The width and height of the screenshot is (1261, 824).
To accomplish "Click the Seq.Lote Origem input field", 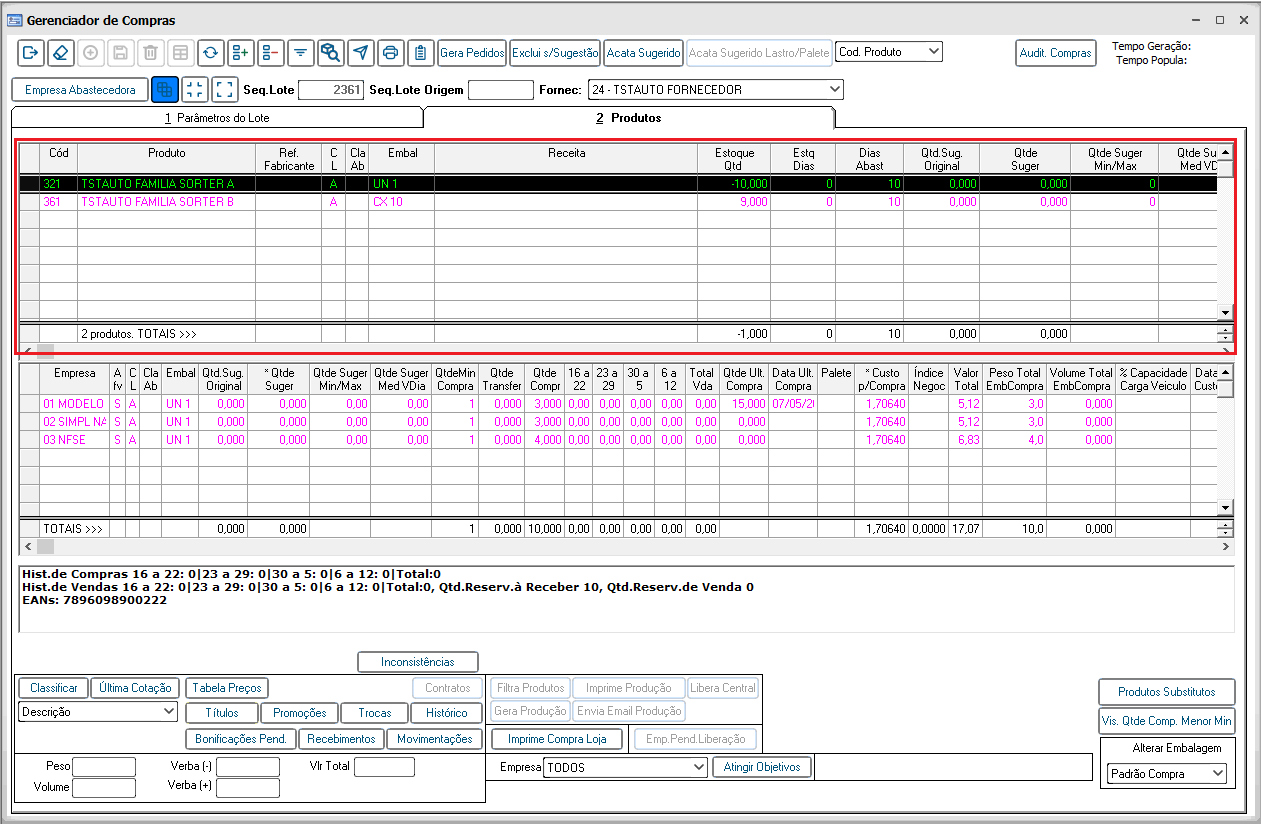I will 500,90.
